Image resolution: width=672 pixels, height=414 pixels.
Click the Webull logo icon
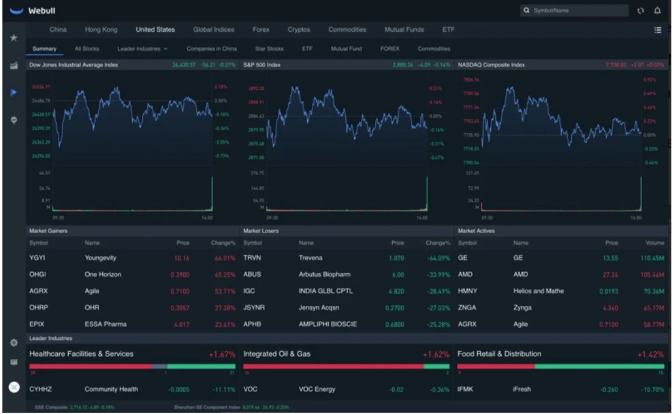16,11
